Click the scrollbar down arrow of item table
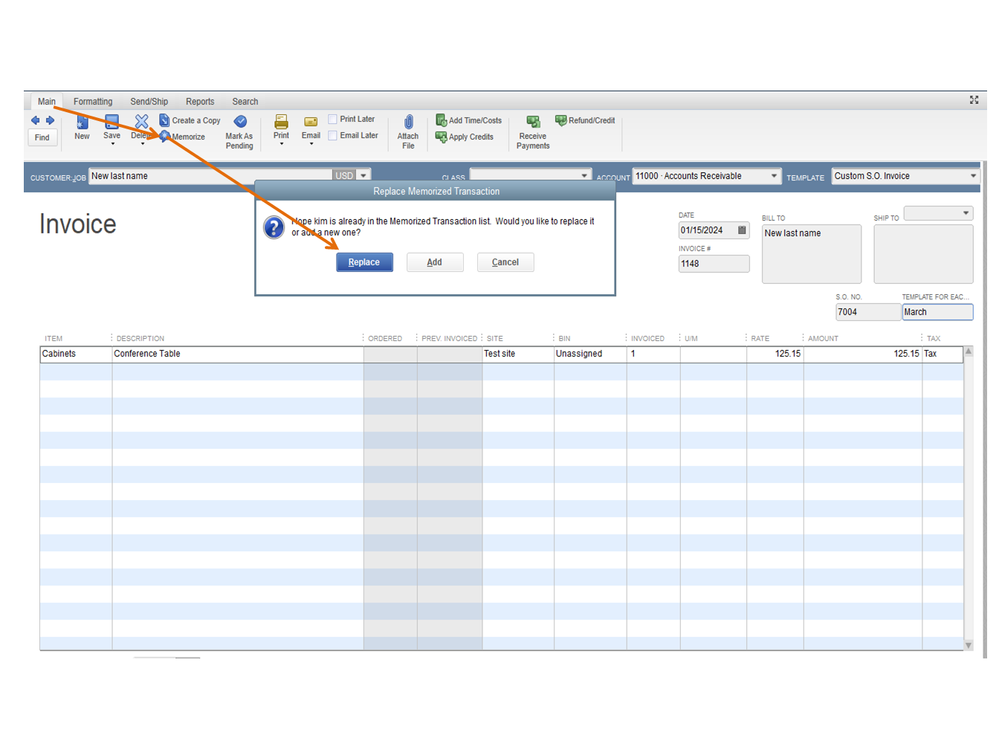Screen dimensions: 999x749 968,645
